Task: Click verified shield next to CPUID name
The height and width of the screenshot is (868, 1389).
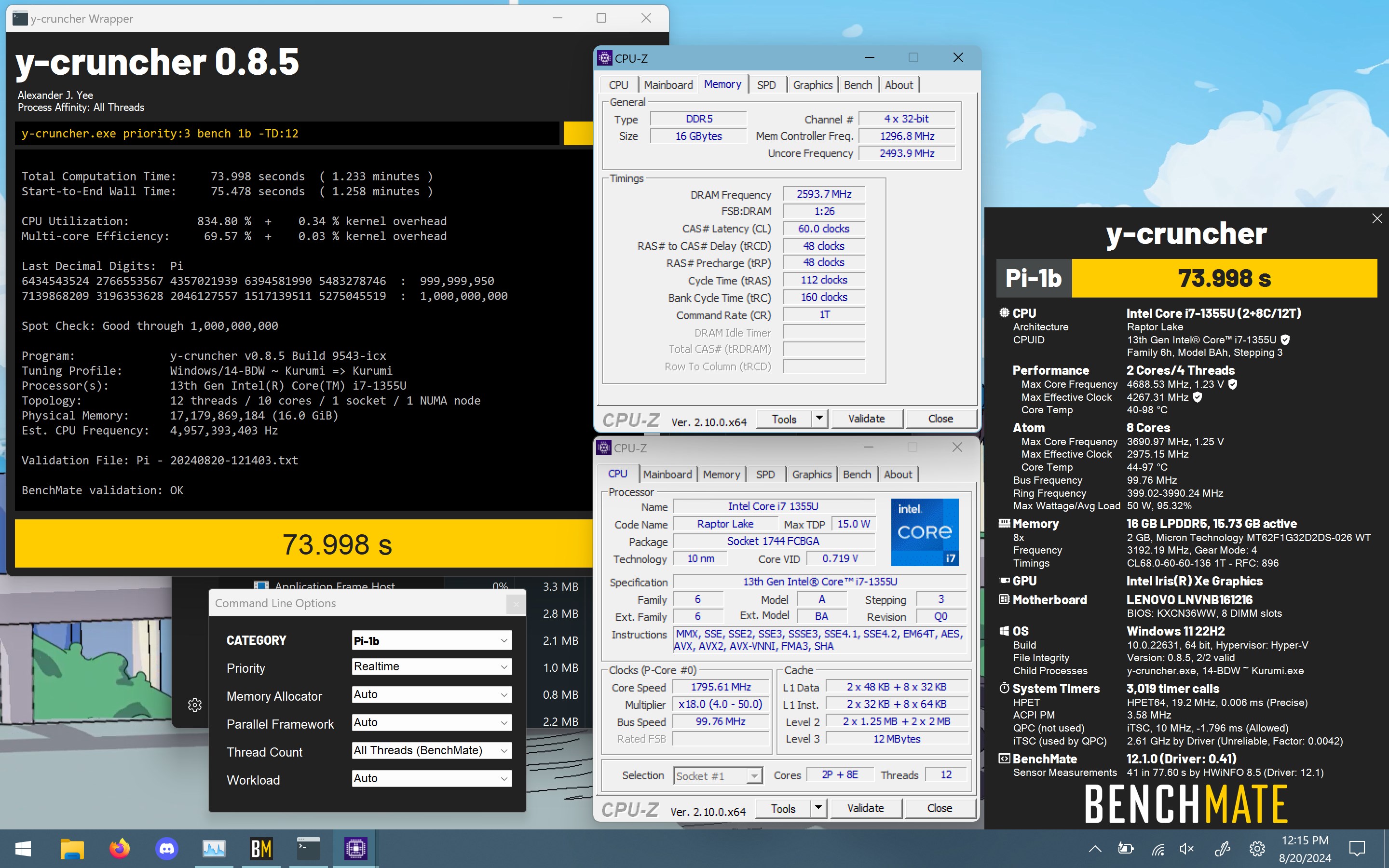Action: point(1285,340)
